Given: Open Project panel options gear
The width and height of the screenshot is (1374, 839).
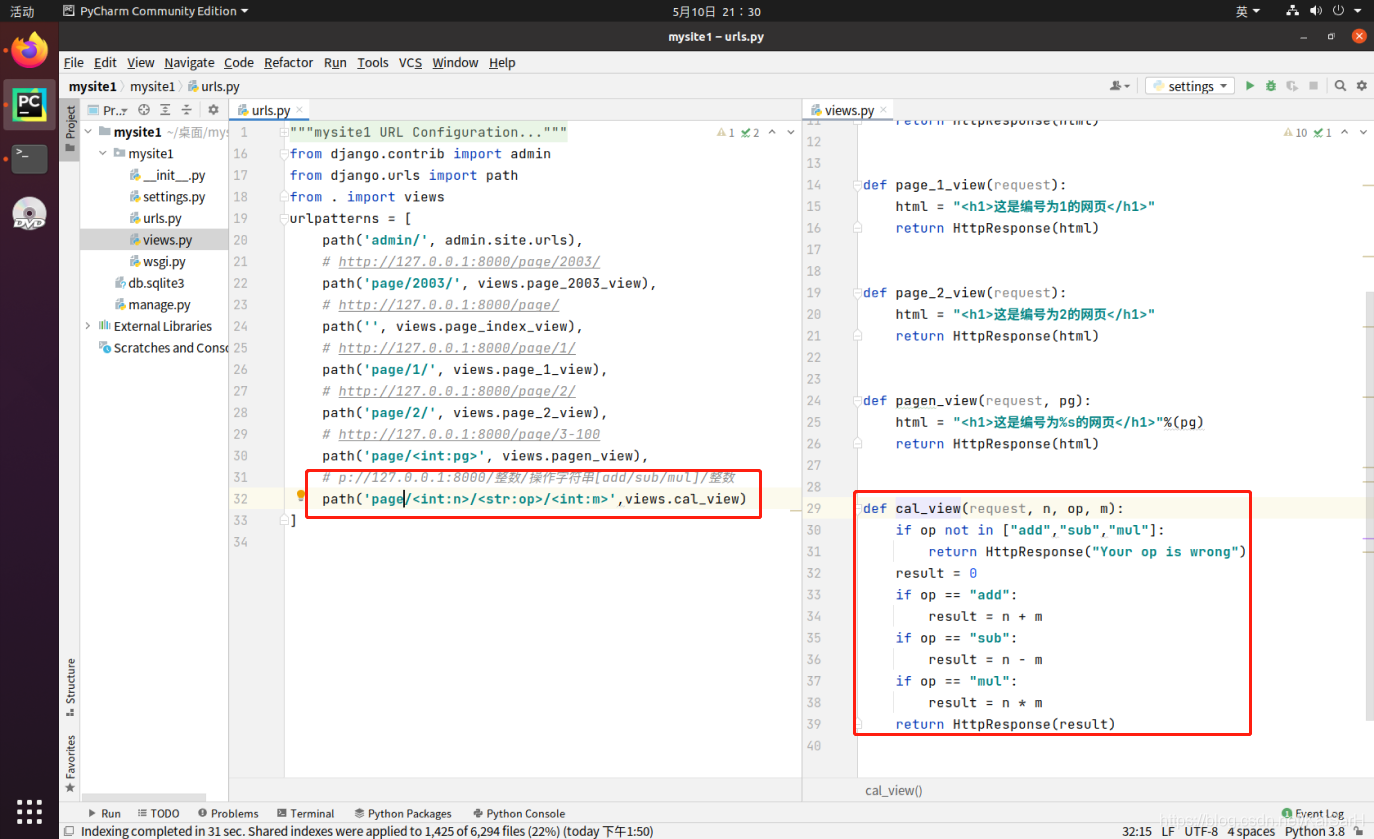Looking at the screenshot, I should click(x=213, y=110).
